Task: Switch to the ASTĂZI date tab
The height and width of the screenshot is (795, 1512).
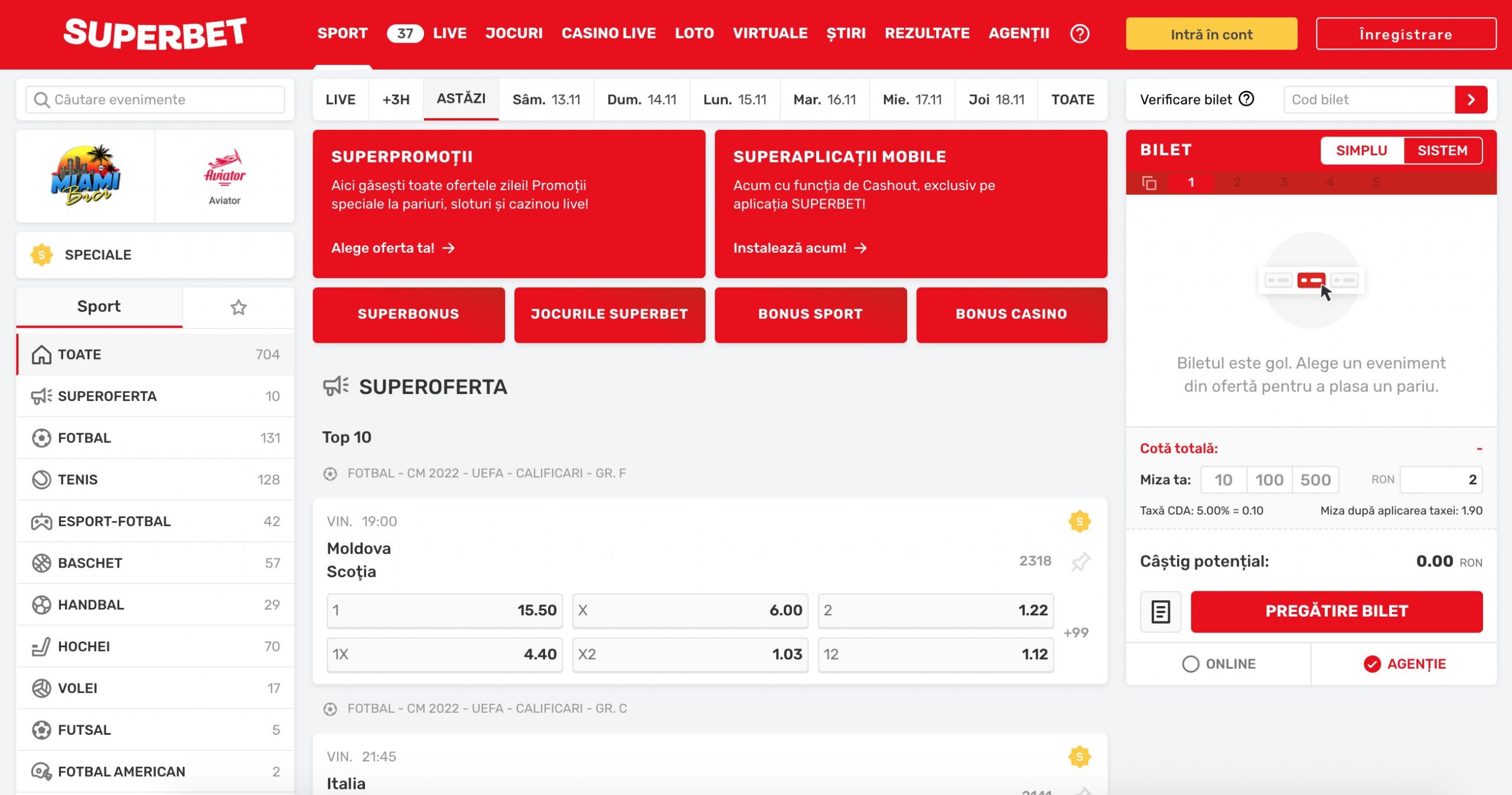Action: [x=461, y=99]
